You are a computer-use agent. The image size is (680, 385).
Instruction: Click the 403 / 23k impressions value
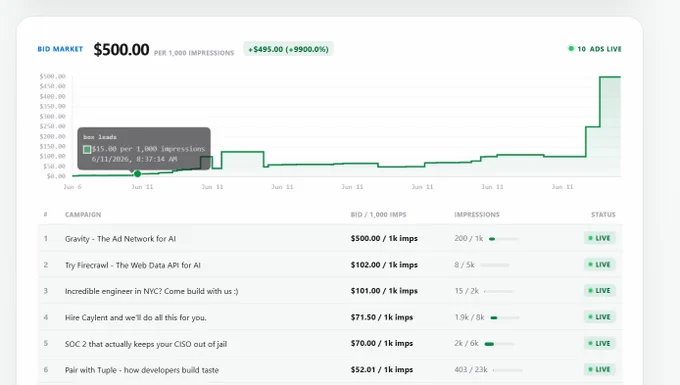point(471,370)
